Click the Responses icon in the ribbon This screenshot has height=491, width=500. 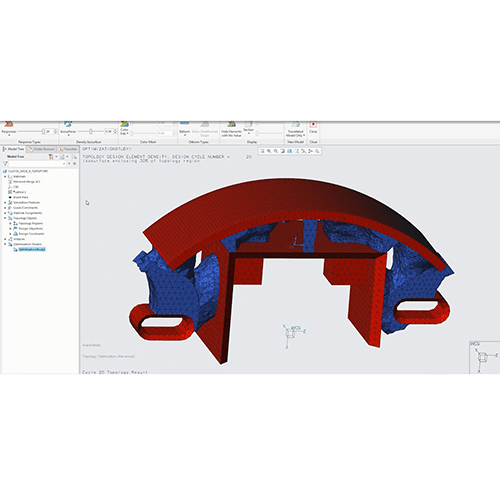(x=9, y=125)
